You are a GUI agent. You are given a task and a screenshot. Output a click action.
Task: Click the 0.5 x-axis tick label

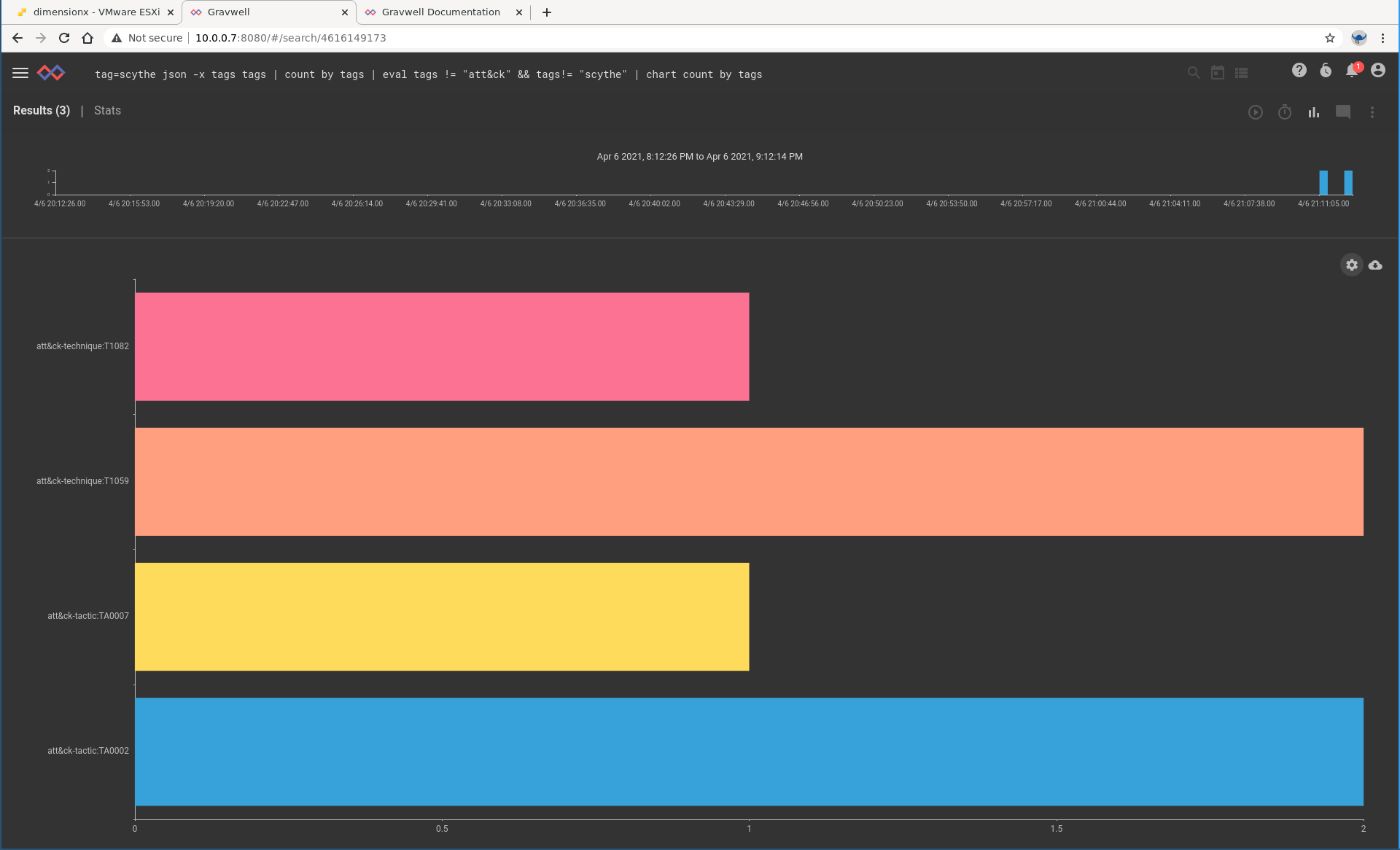(x=442, y=829)
